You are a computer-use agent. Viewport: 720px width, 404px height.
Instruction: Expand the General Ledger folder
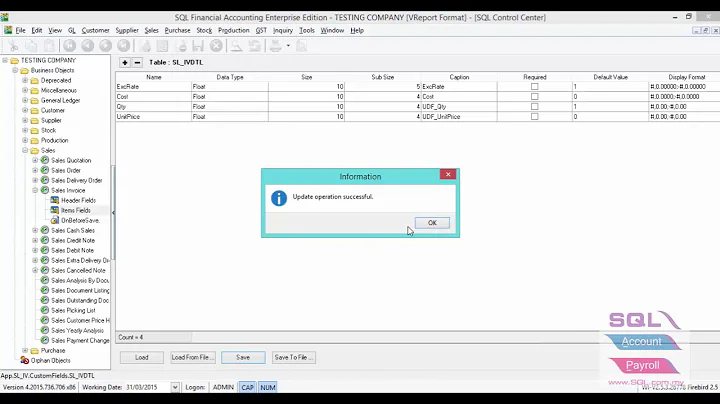[x=25, y=101]
